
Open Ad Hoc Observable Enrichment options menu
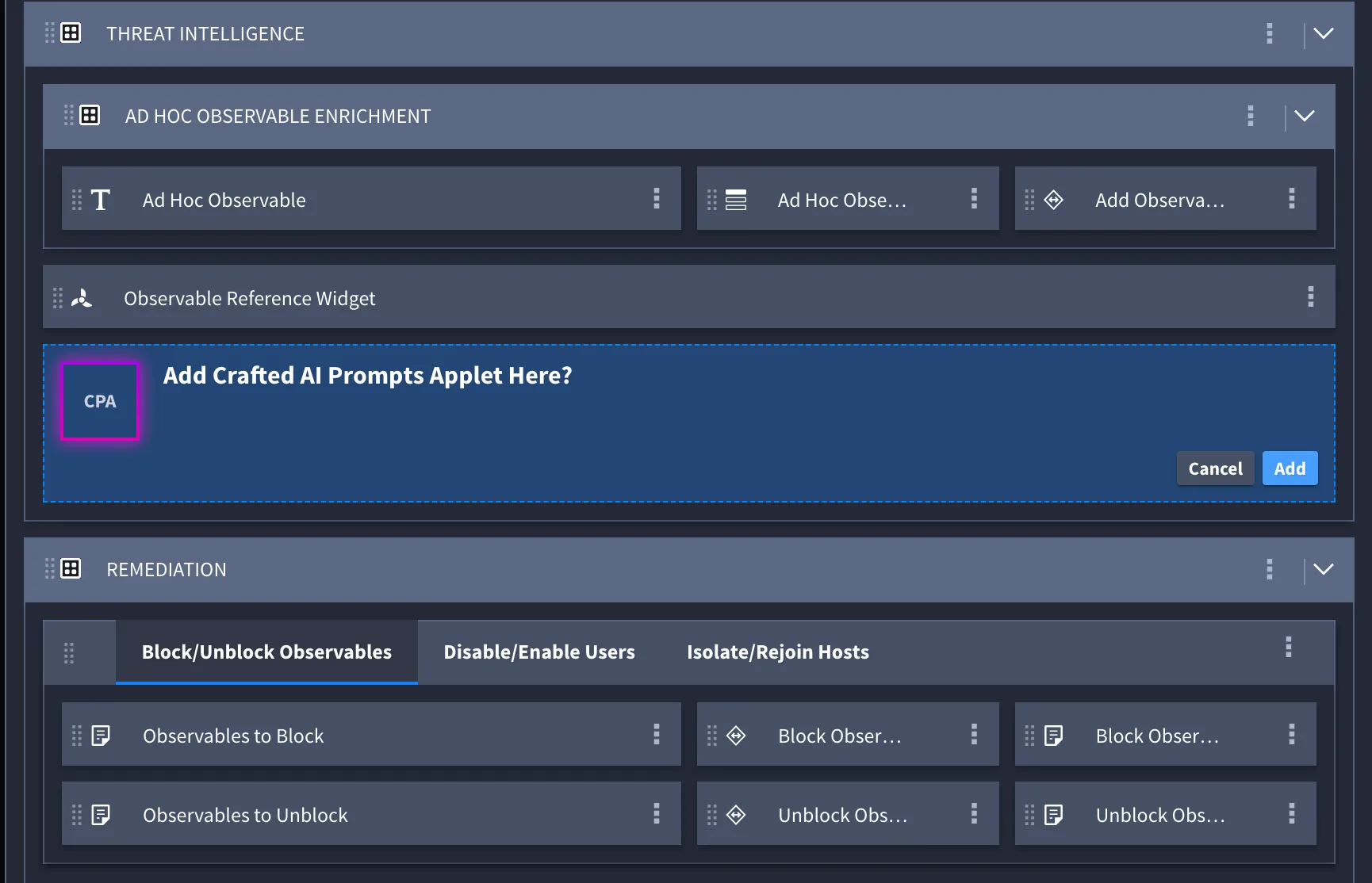[x=1251, y=116]
